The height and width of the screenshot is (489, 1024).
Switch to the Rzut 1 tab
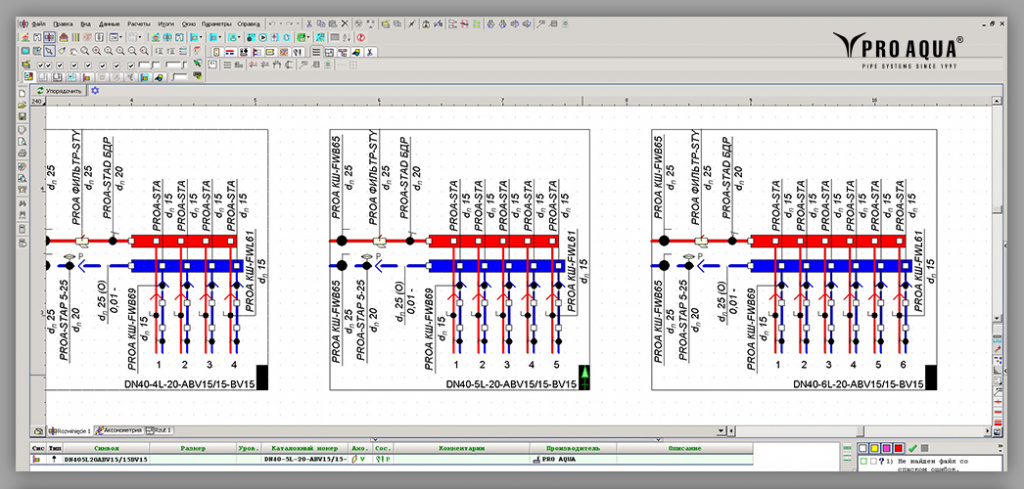pos(159,431)
